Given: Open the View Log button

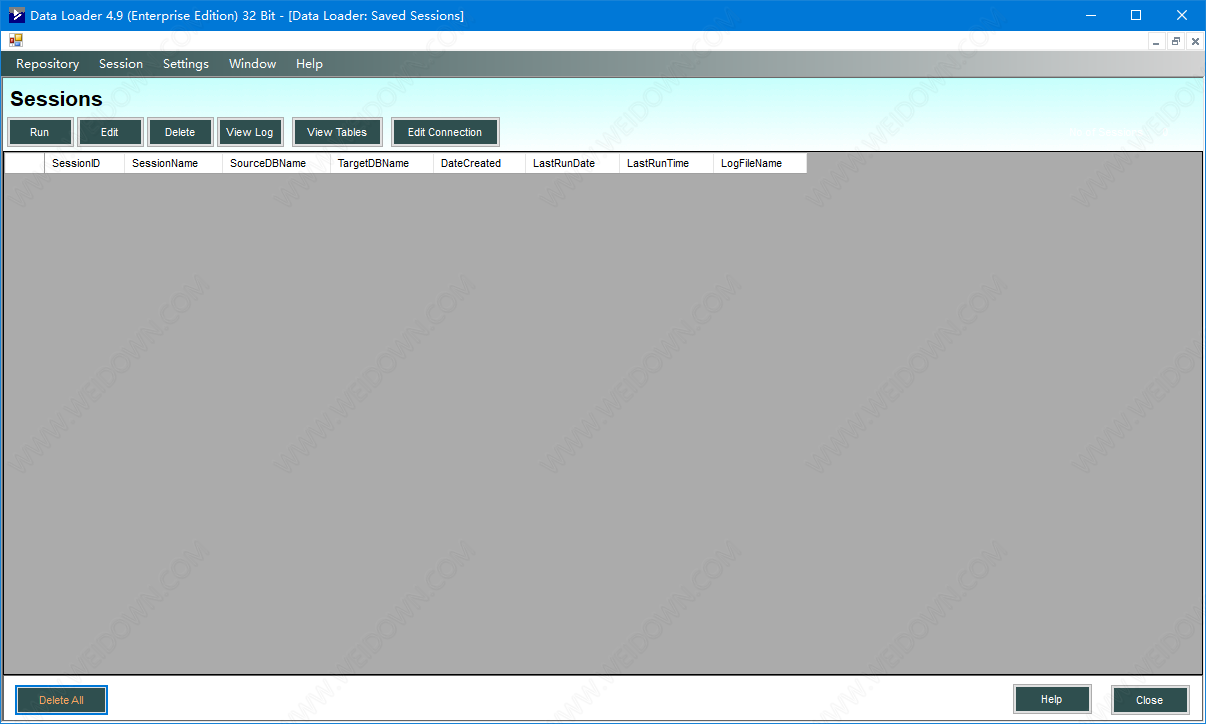Looking at the screenshot, I should [250, 132].
